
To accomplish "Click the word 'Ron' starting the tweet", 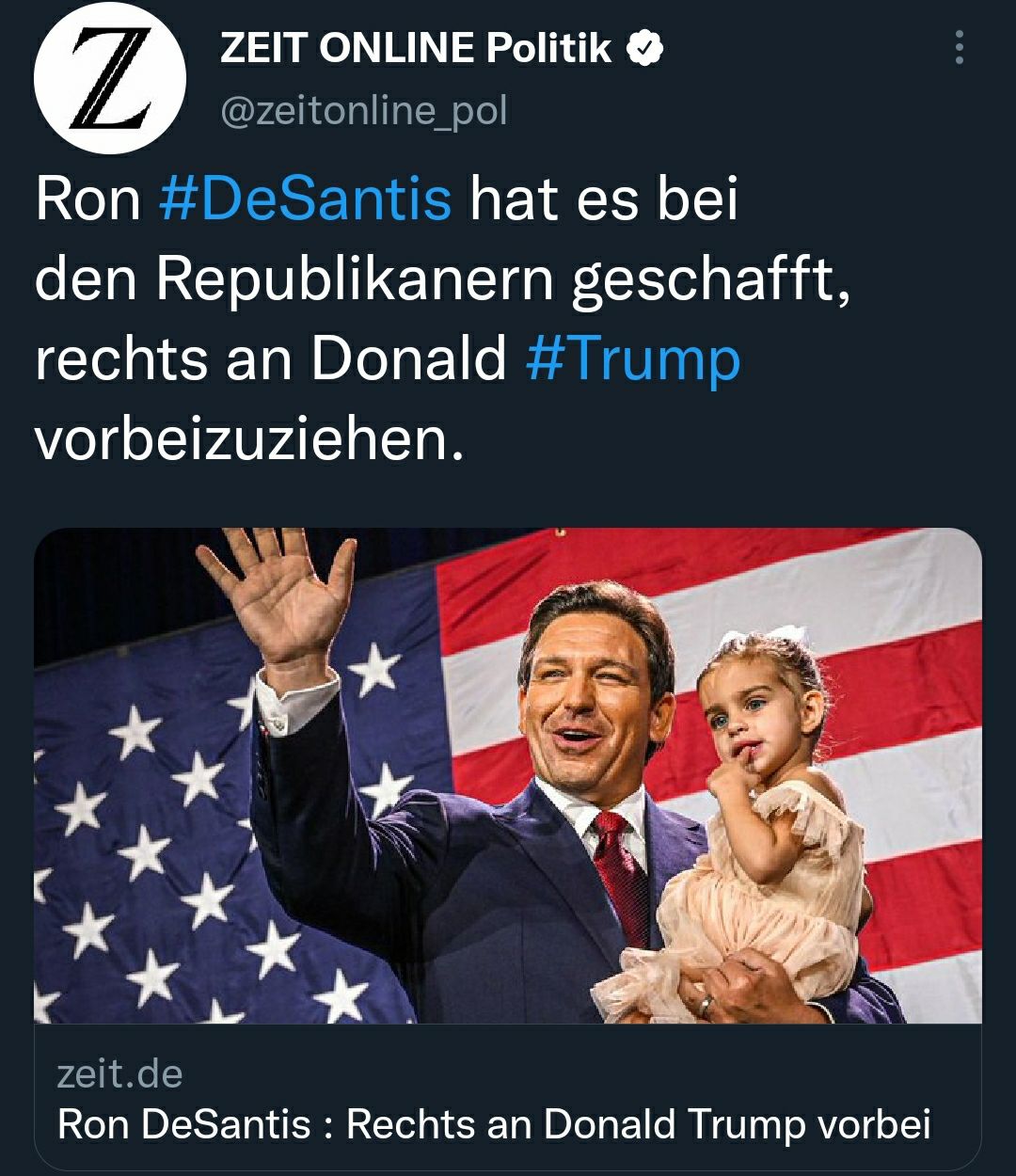I will click(87, 199).
